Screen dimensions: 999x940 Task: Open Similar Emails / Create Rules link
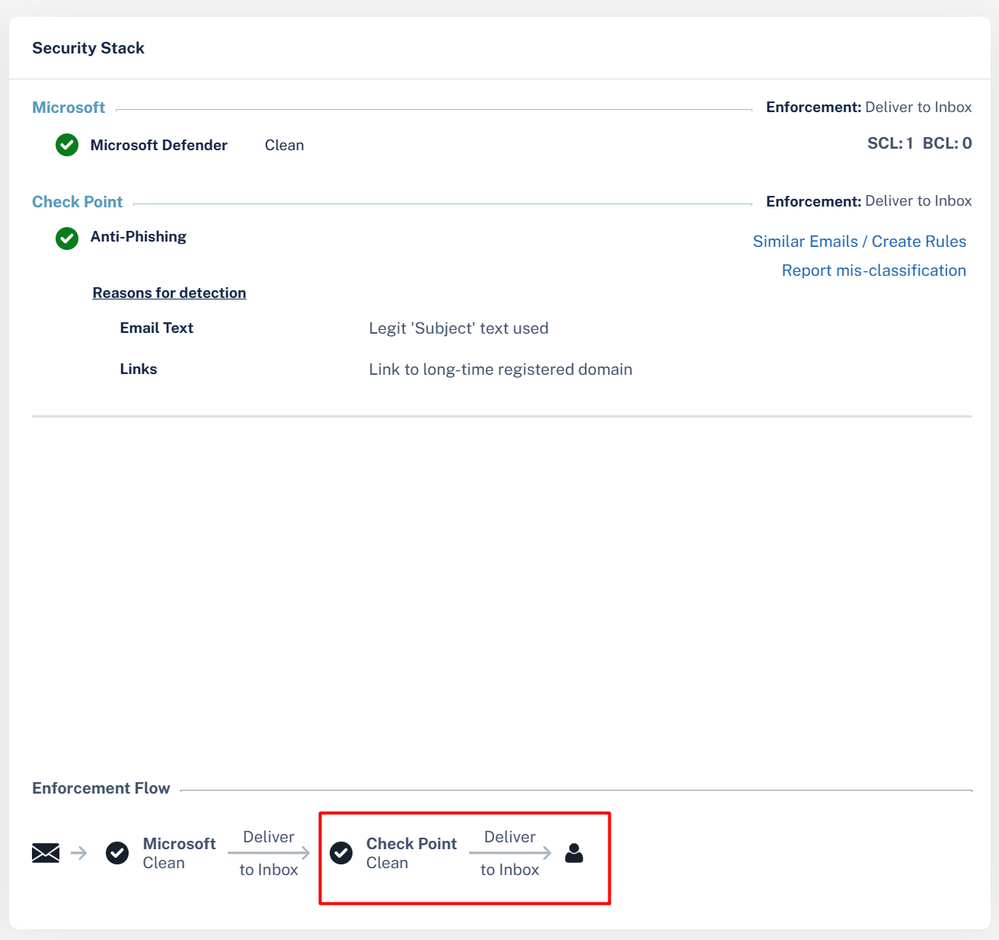pos(859,241)
